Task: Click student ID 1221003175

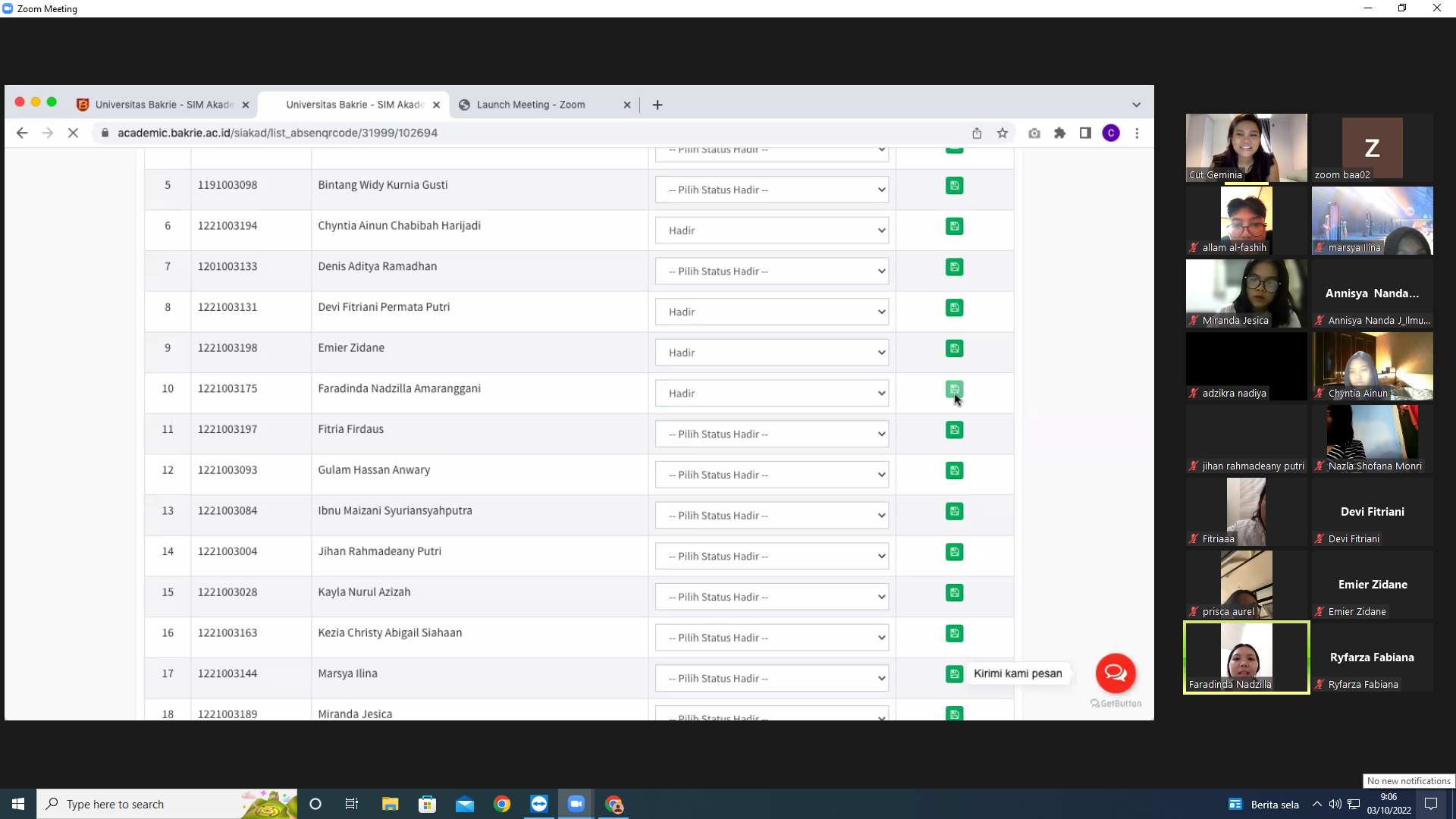Action: (x=227, y=388)
